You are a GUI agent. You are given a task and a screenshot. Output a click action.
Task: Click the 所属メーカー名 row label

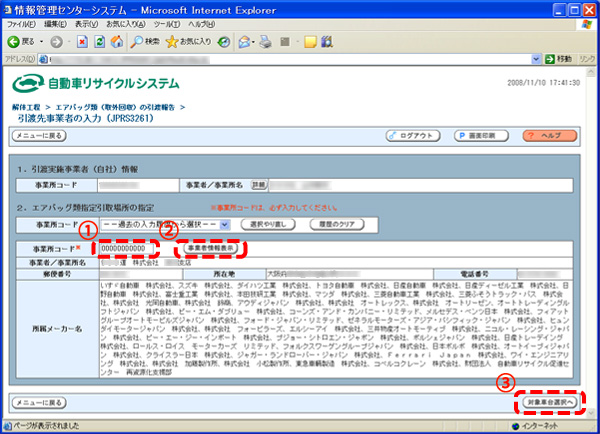pos(57,329)
